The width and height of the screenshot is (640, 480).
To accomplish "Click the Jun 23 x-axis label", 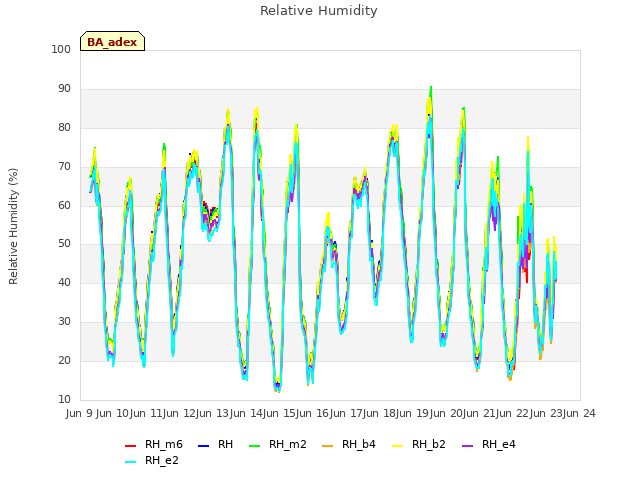I will pos(544,413).
